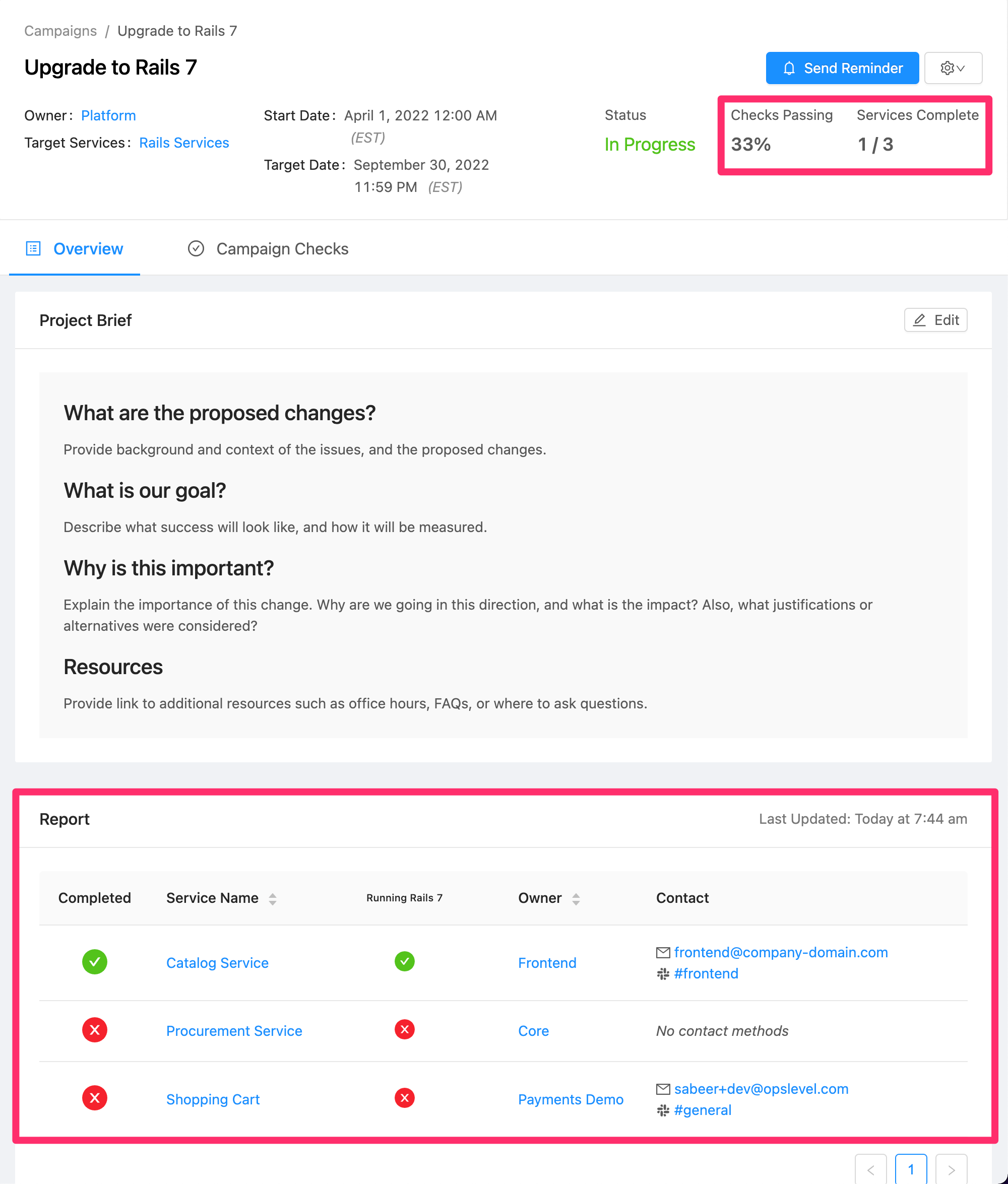Click the Slack icon beside #frontend
This screenshot has width=1008, height=1184.
click(x=663, y=973)
